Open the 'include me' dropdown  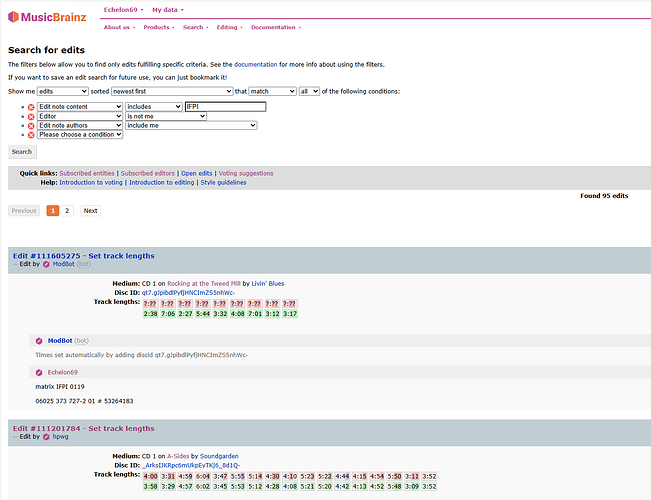pos(191,125)
